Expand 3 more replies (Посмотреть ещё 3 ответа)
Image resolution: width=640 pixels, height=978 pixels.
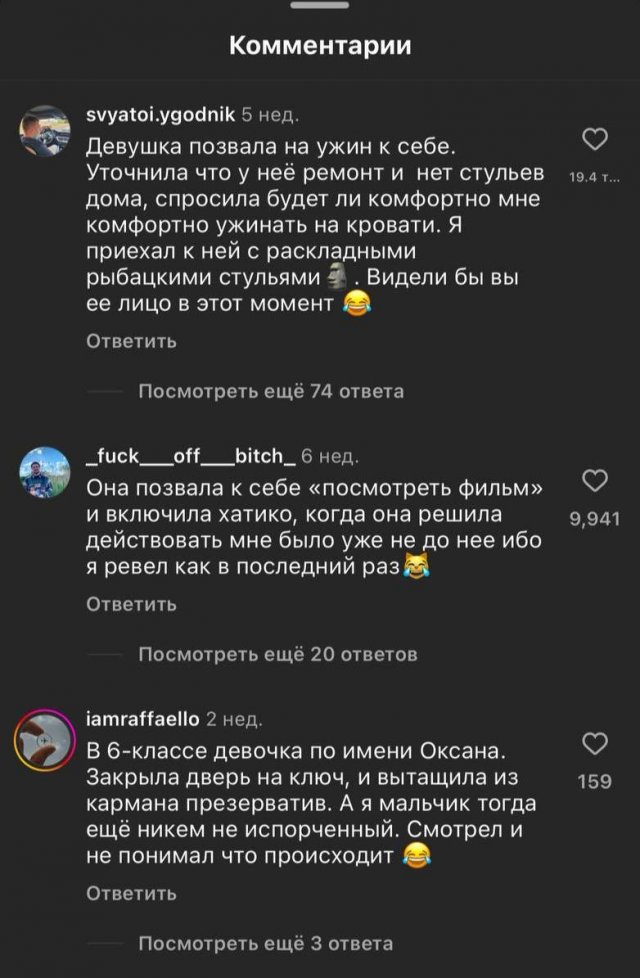pyautogui.click(x=265, y=943)
